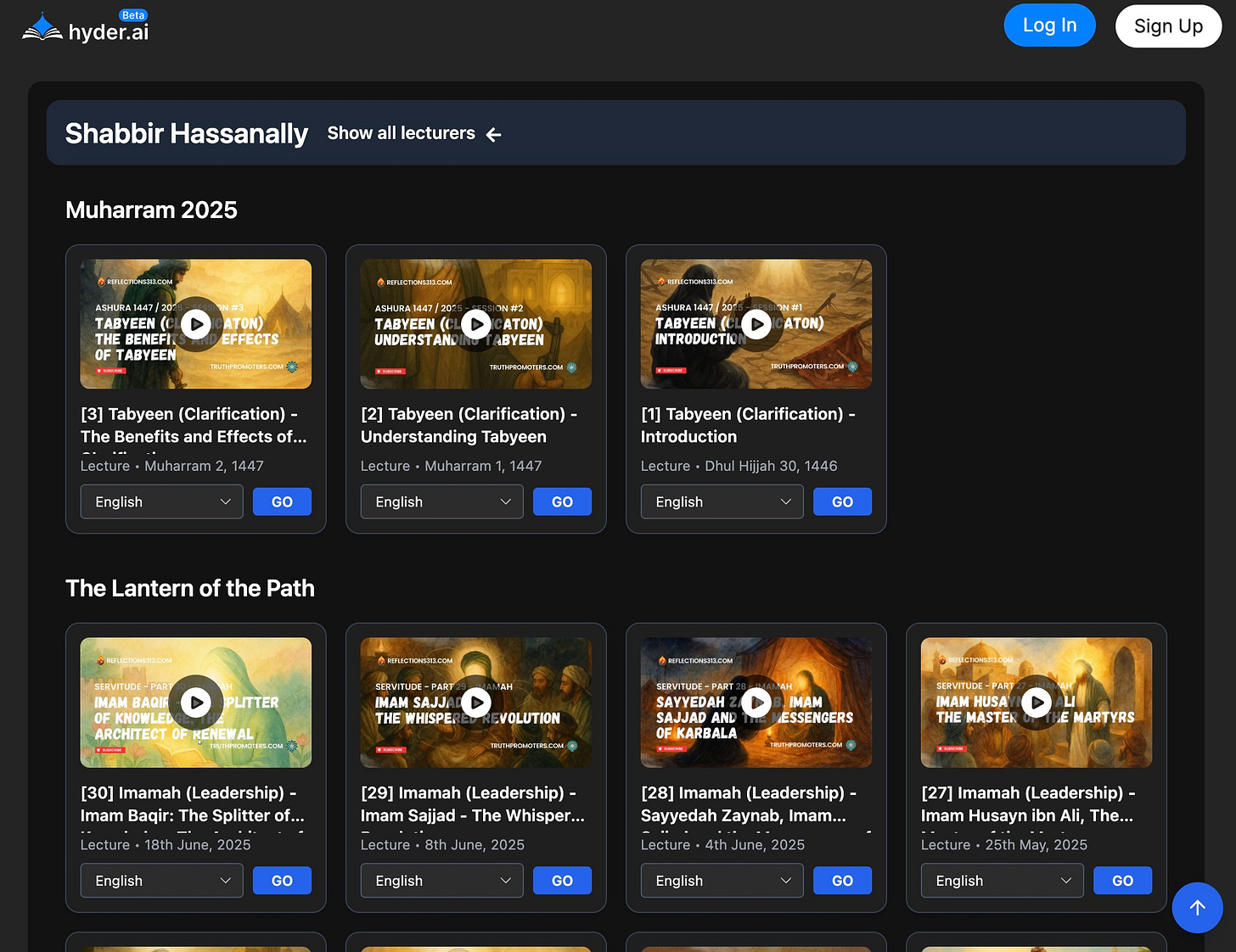Click GO for [1] Tabyeen Introduction lecture
Screen dimensions: 1236x952
tap(842, 501)
